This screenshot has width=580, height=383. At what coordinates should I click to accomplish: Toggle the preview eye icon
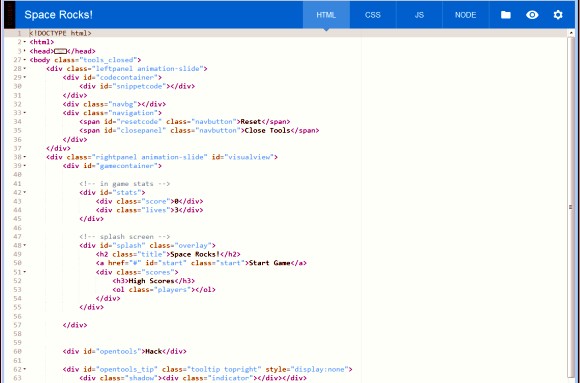tap(532, 15)
